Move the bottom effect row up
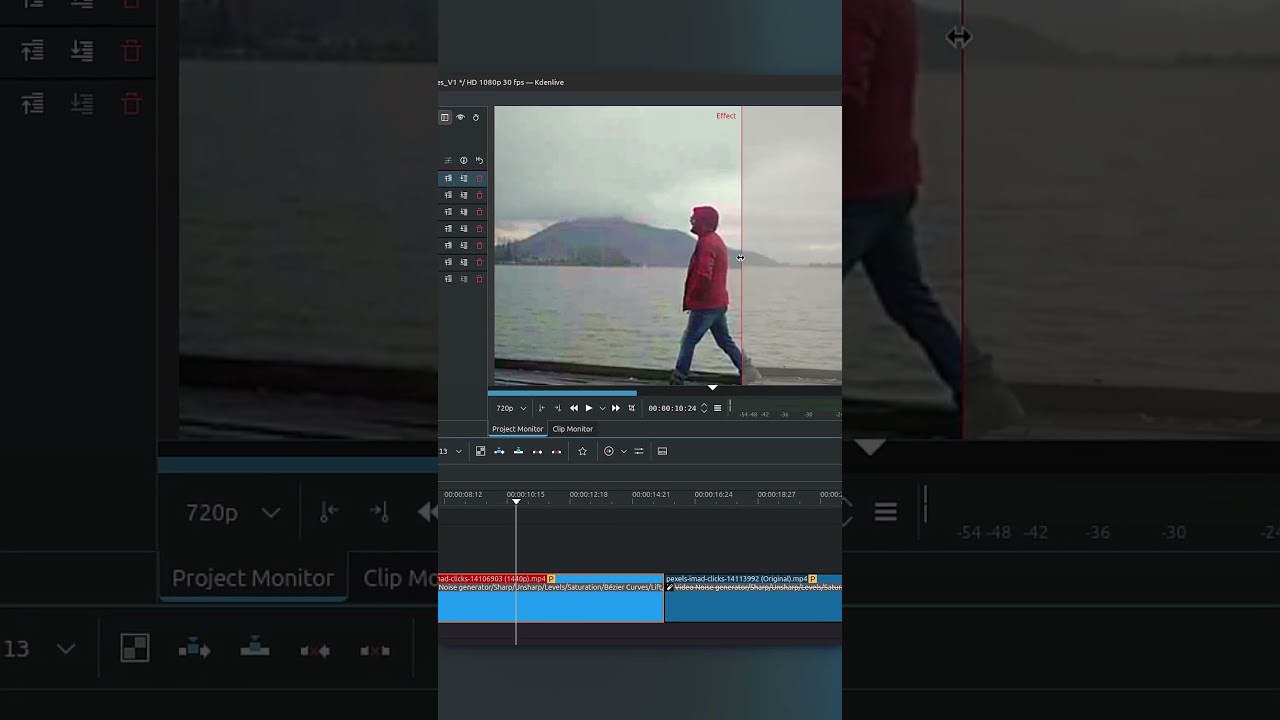Image resolution: width=1280 pixels, height=720 pixels. [448, 279]
